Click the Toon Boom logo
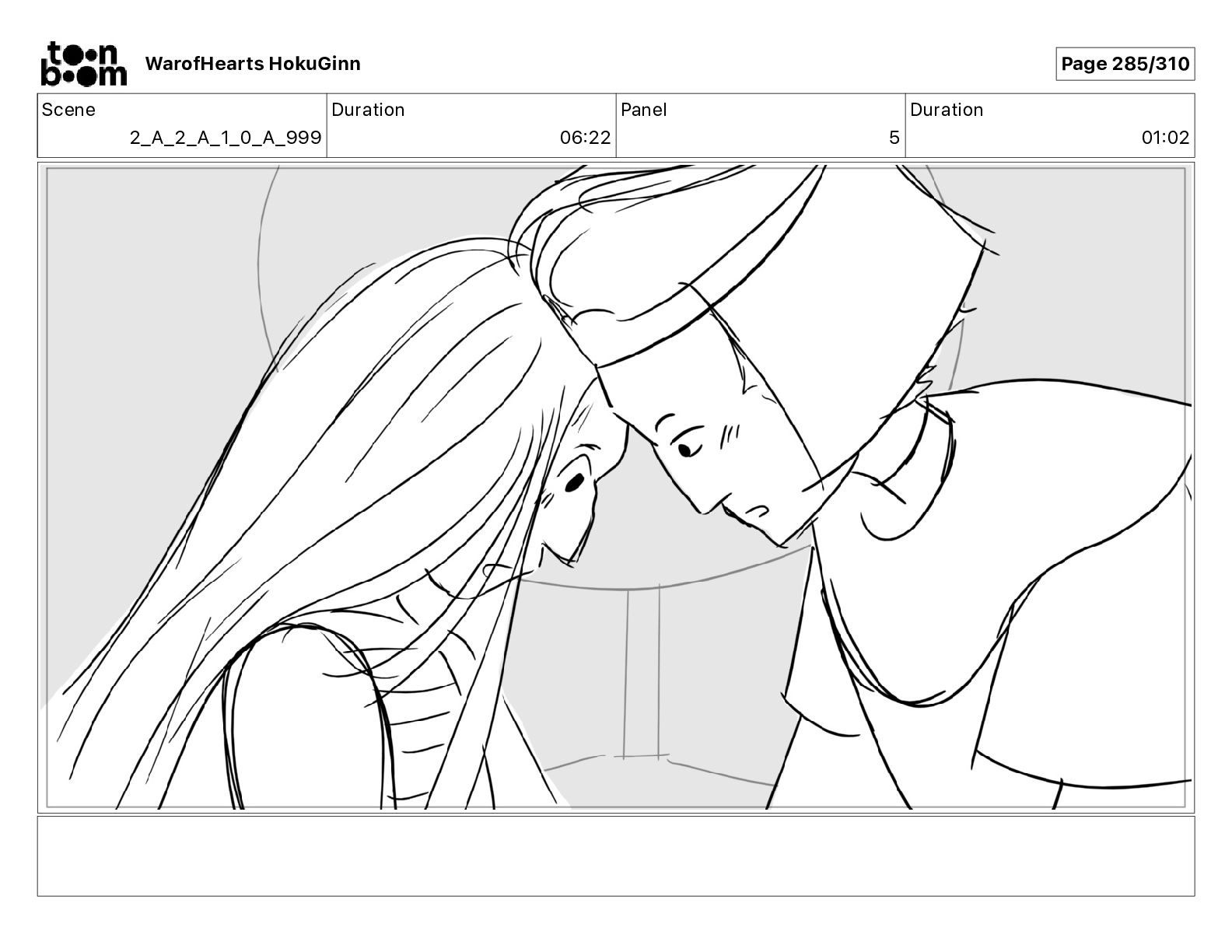 coord(83,64)
